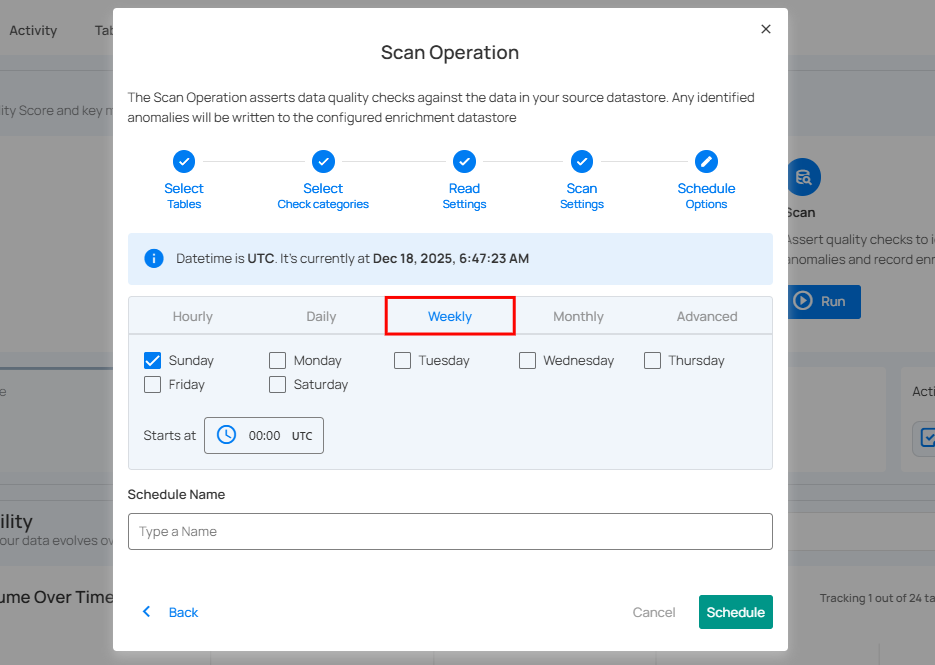The width and height of the screenshot is (935, 665).
Task: Uncheck the Sunday checkbox
Action: 153,360
